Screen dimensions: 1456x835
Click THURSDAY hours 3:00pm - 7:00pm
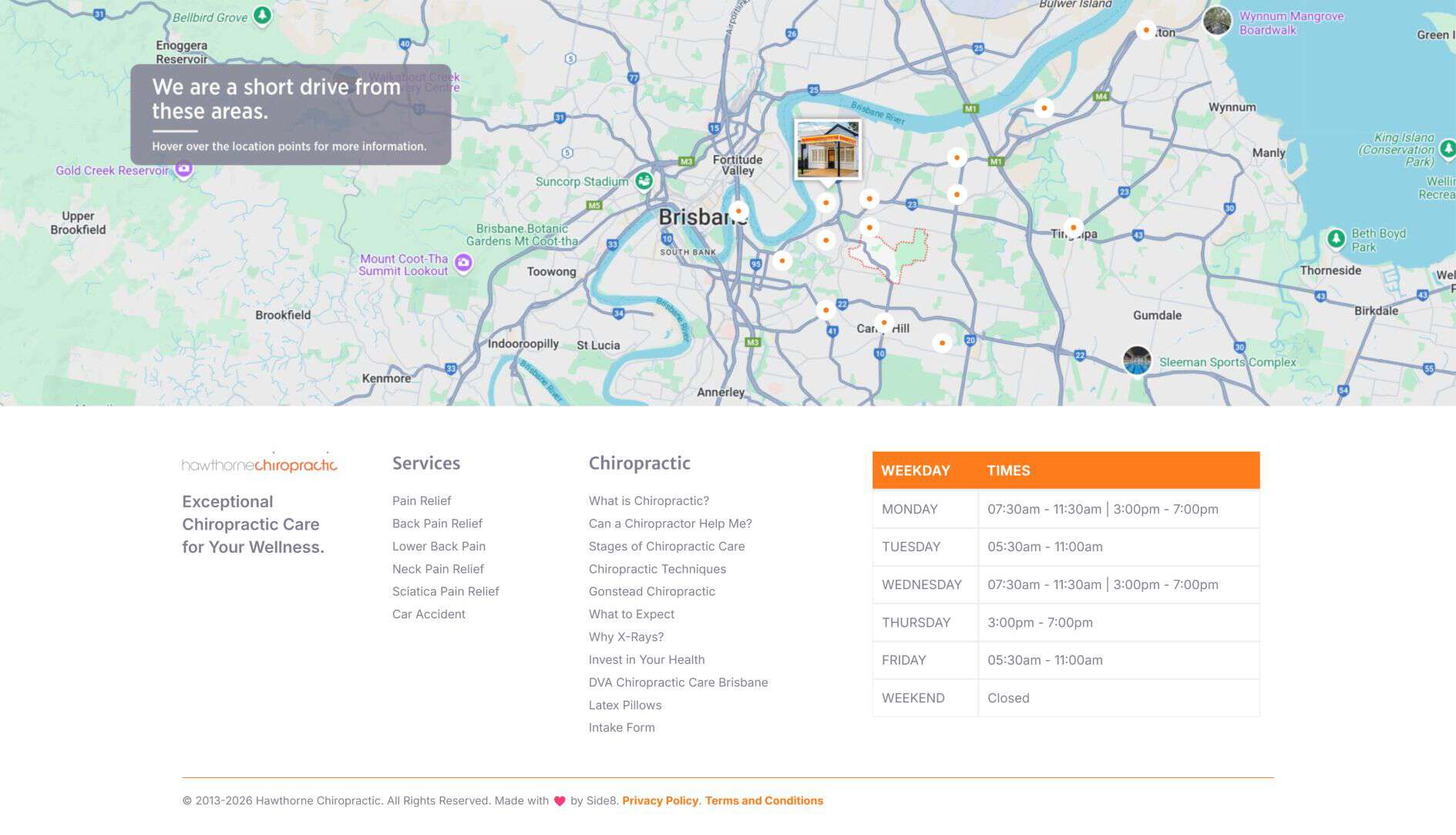point(1040,622)
